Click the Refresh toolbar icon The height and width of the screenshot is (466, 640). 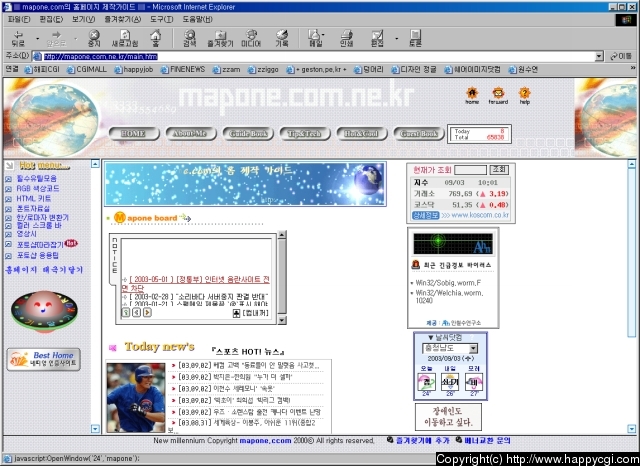125,38
